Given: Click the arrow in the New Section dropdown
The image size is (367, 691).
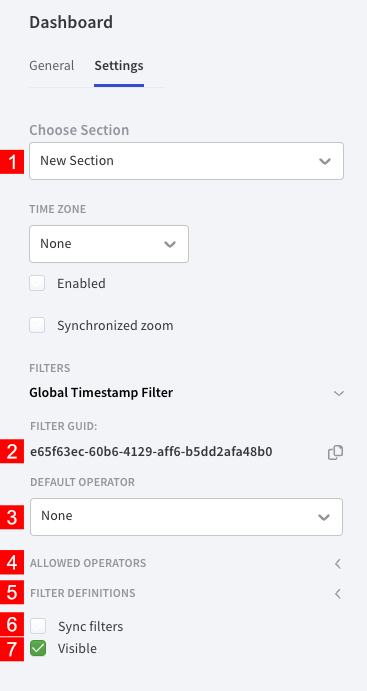Looking at the screenshot, I should (325, 161).
